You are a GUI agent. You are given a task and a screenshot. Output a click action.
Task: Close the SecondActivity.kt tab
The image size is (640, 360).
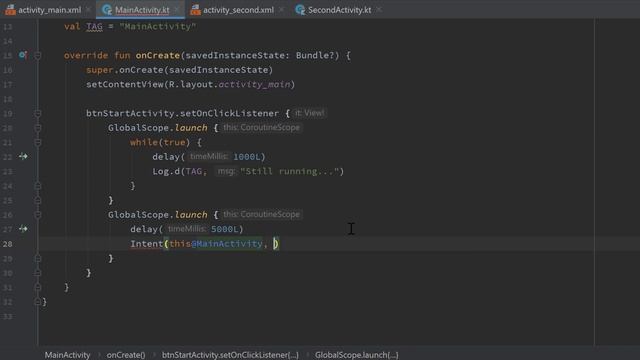coord(379,9)
